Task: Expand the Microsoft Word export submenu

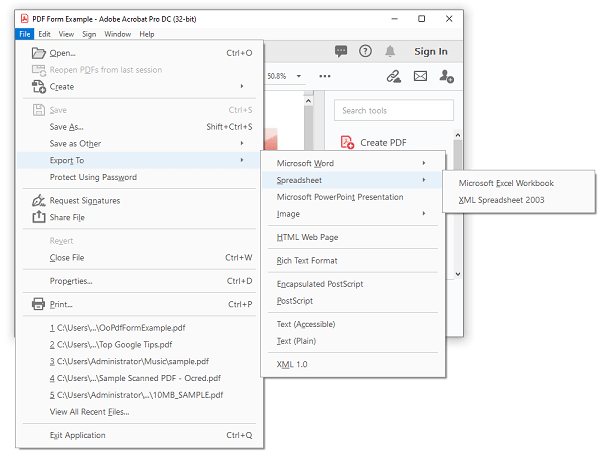Action: pos(424,163)
